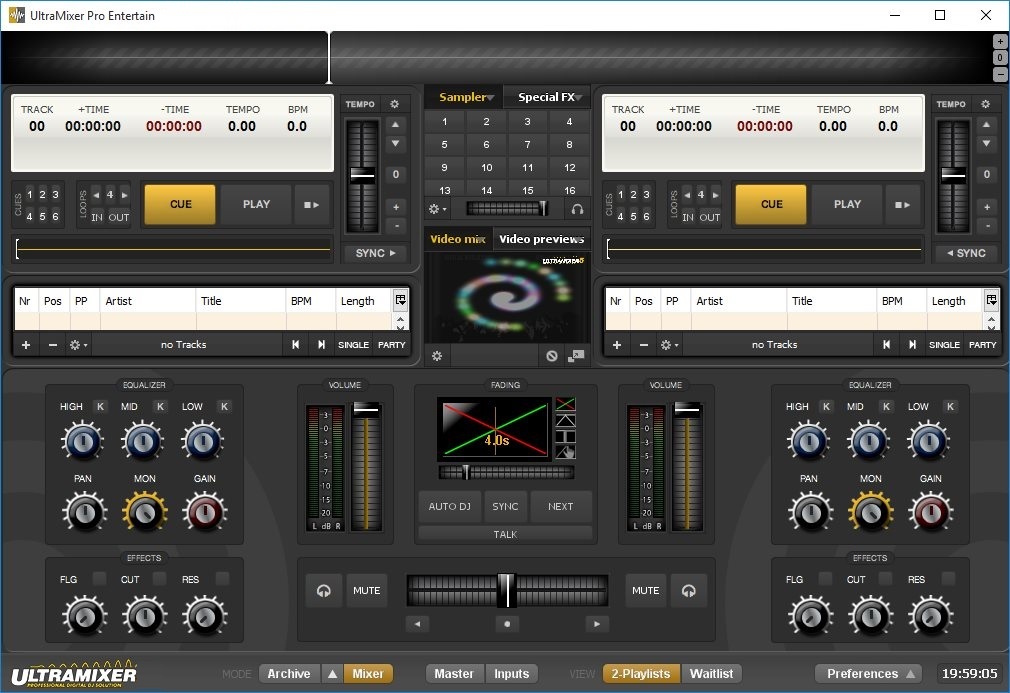Mute the left channel

tap(367, 591)
